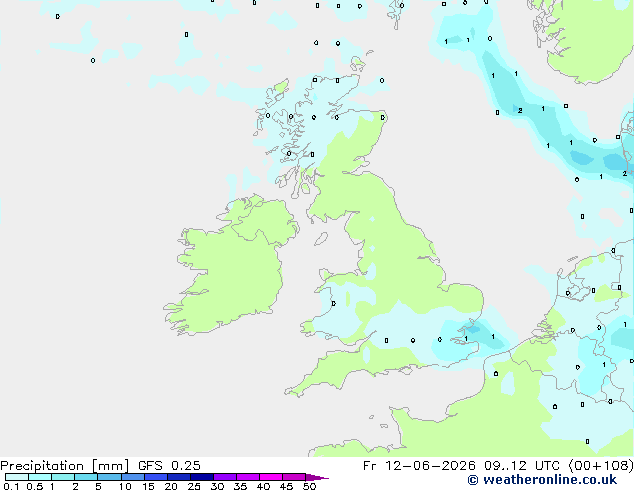Click the '10' legend scale label
This screenshot has width=634, height=490.
click(125, 486)
